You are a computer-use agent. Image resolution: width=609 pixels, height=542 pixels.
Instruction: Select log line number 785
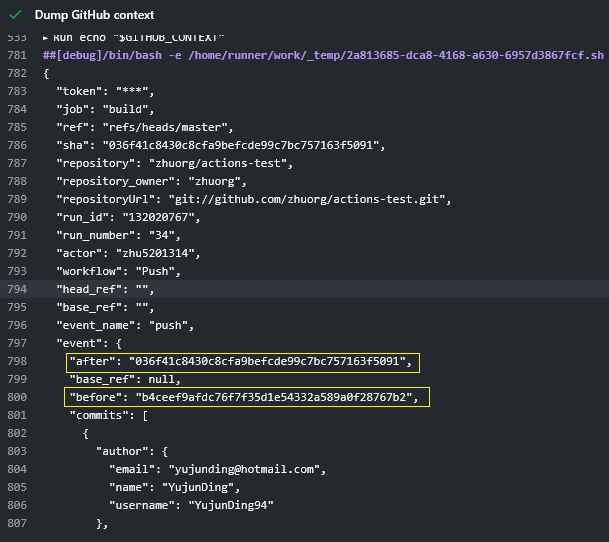tap(17, 127)
